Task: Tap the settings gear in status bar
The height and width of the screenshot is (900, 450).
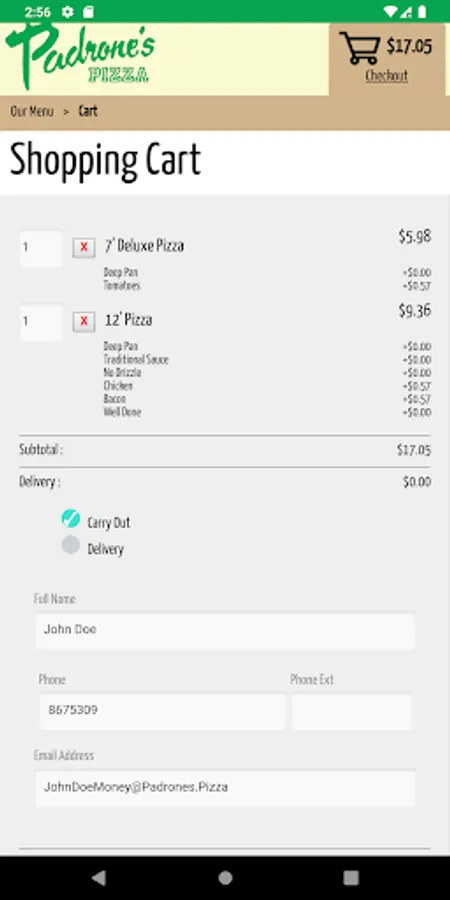Action: coord(68,11)
